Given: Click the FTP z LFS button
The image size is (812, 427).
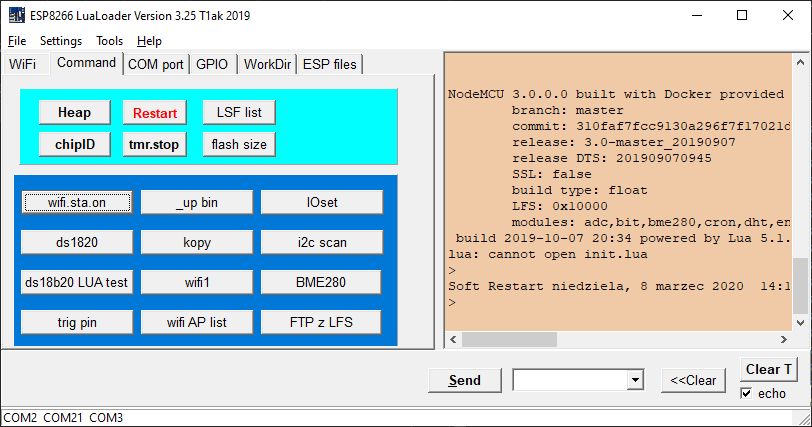Looking at the screenshot, I should click(321, 322).
